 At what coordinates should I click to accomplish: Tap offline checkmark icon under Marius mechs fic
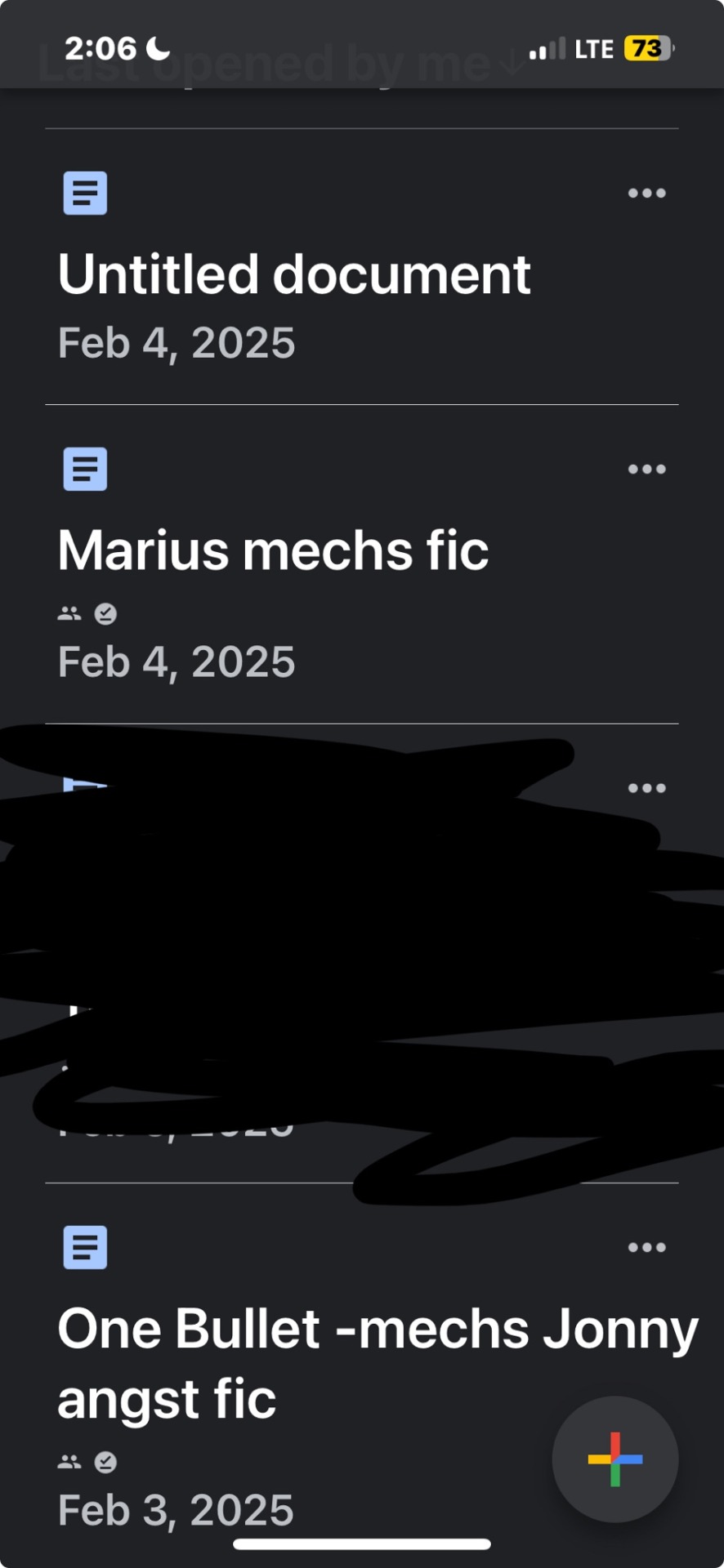click(x=105, y=614)
